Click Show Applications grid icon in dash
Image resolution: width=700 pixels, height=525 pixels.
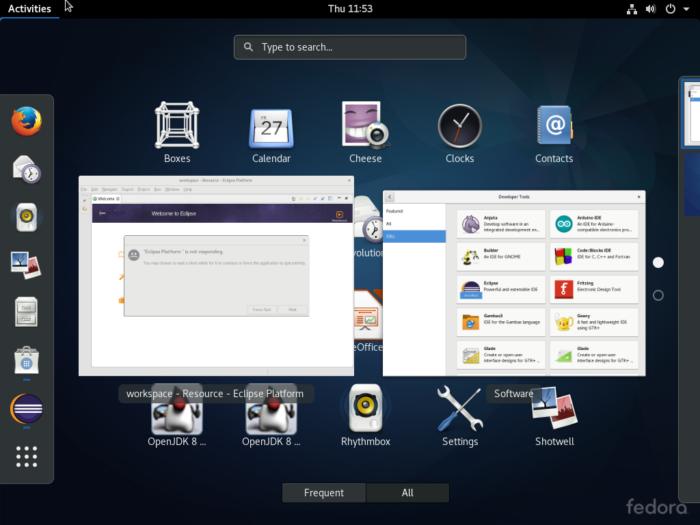tap(26, 457)
